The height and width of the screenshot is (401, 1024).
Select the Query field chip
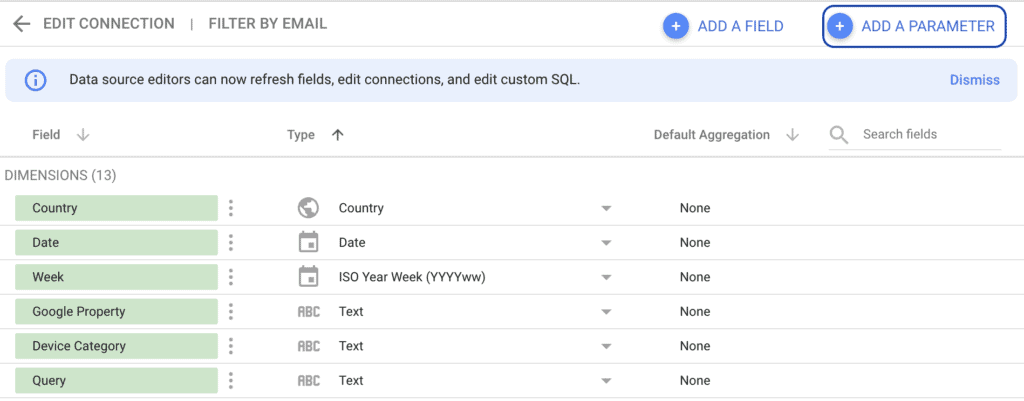tap(116, 381)
